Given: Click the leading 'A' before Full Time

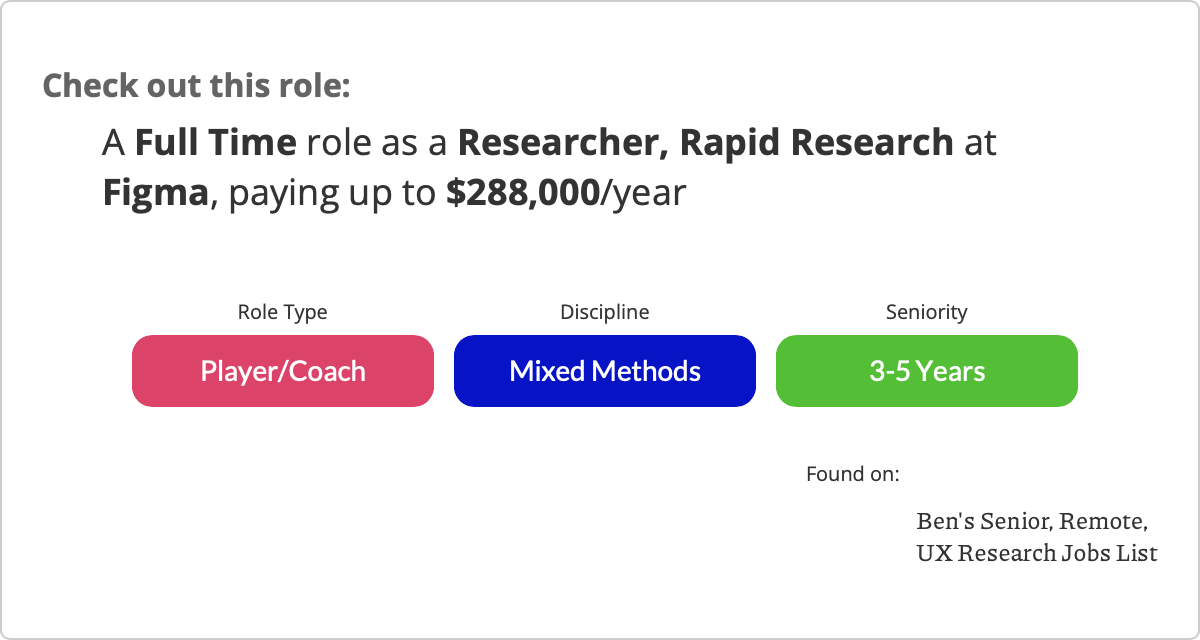Looking at the screenshot, I should click(114, 143).
